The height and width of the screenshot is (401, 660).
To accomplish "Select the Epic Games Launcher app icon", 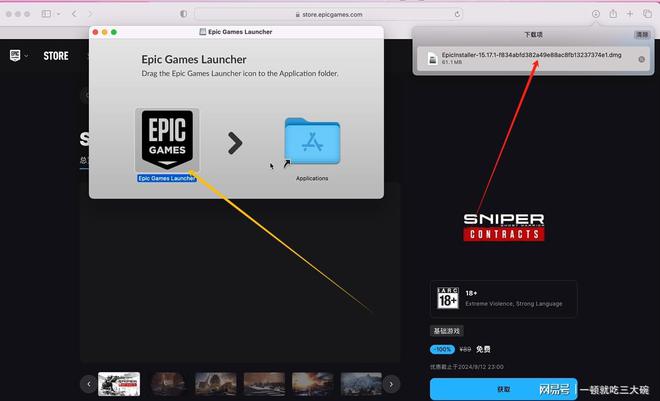I will pyautogui.click(x=167, y=140).
